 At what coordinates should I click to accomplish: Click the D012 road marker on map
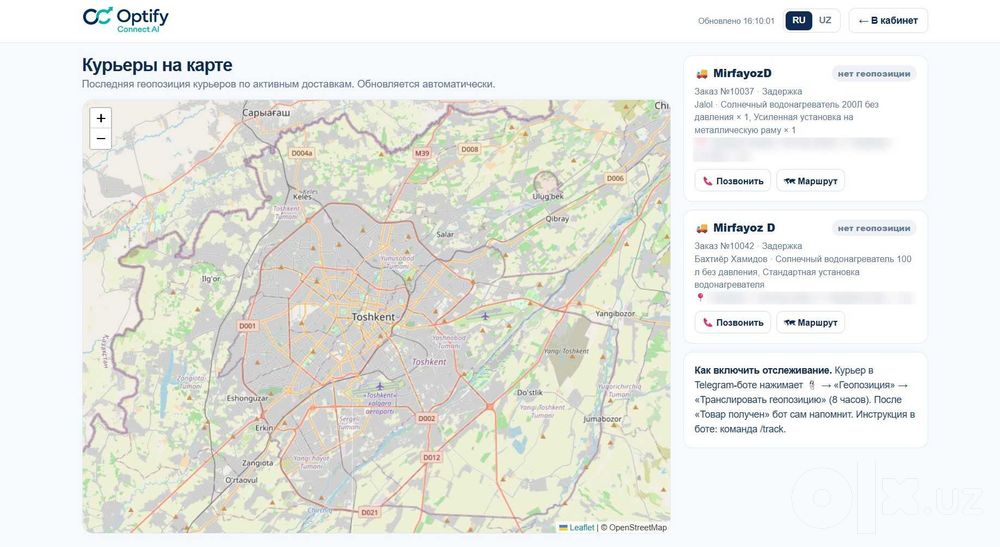[432, 457]
